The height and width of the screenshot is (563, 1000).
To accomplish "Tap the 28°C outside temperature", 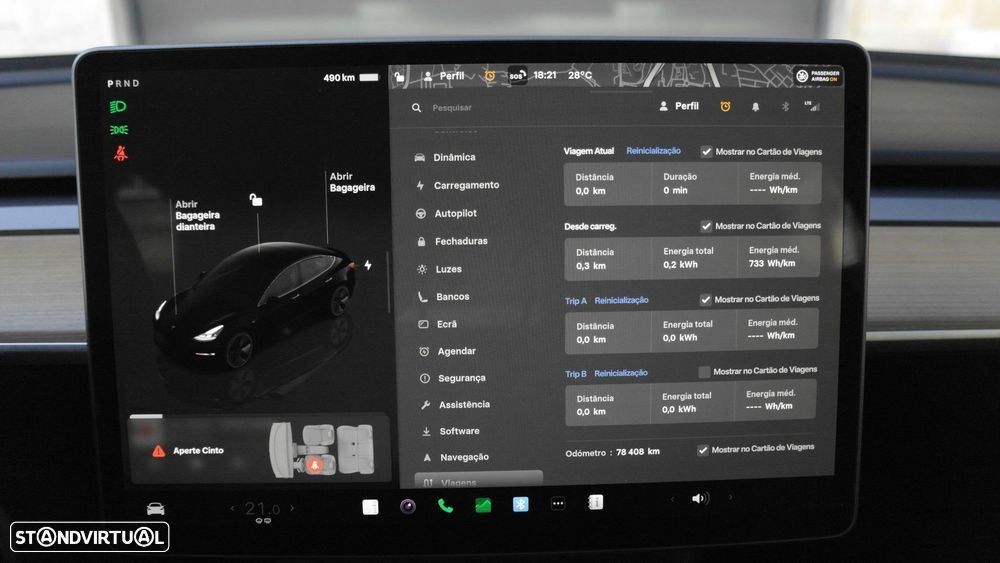I will [x=580, y=75].
